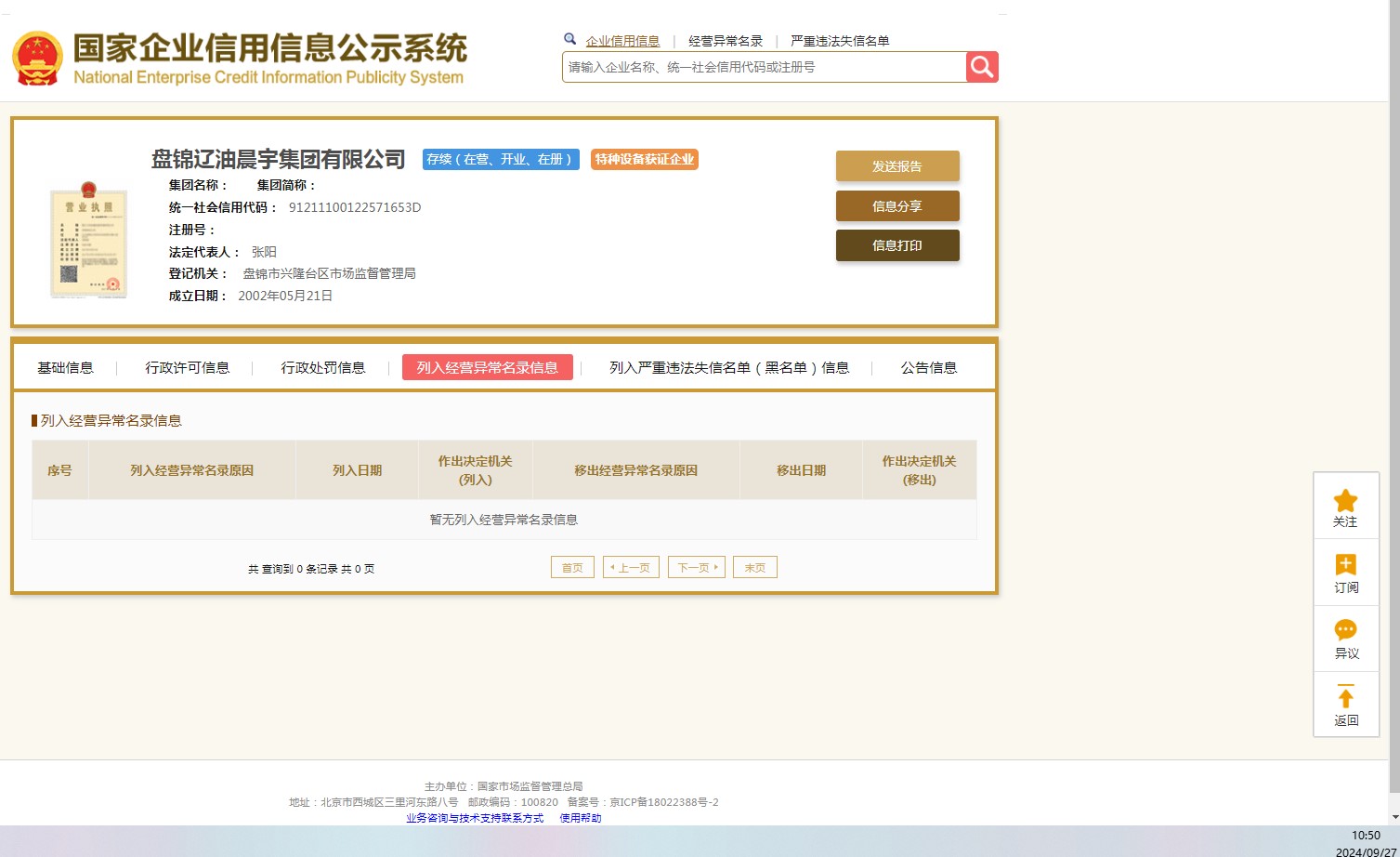Click the 上一页 previous page button
1400x857 pixels.
click(632, 568)
